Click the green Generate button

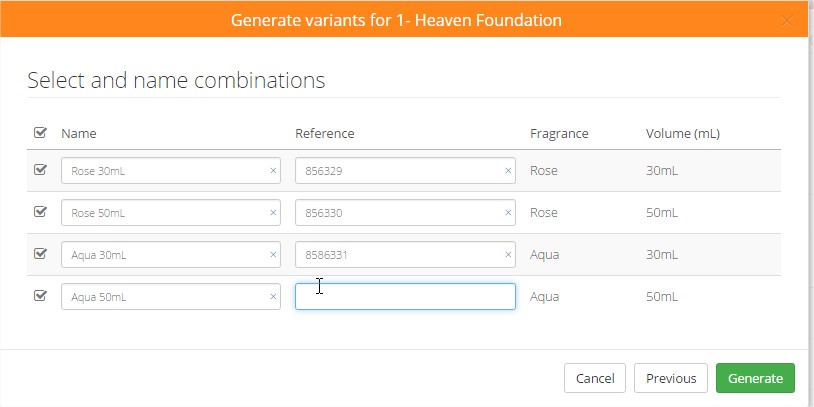click(x=755, y=378)
